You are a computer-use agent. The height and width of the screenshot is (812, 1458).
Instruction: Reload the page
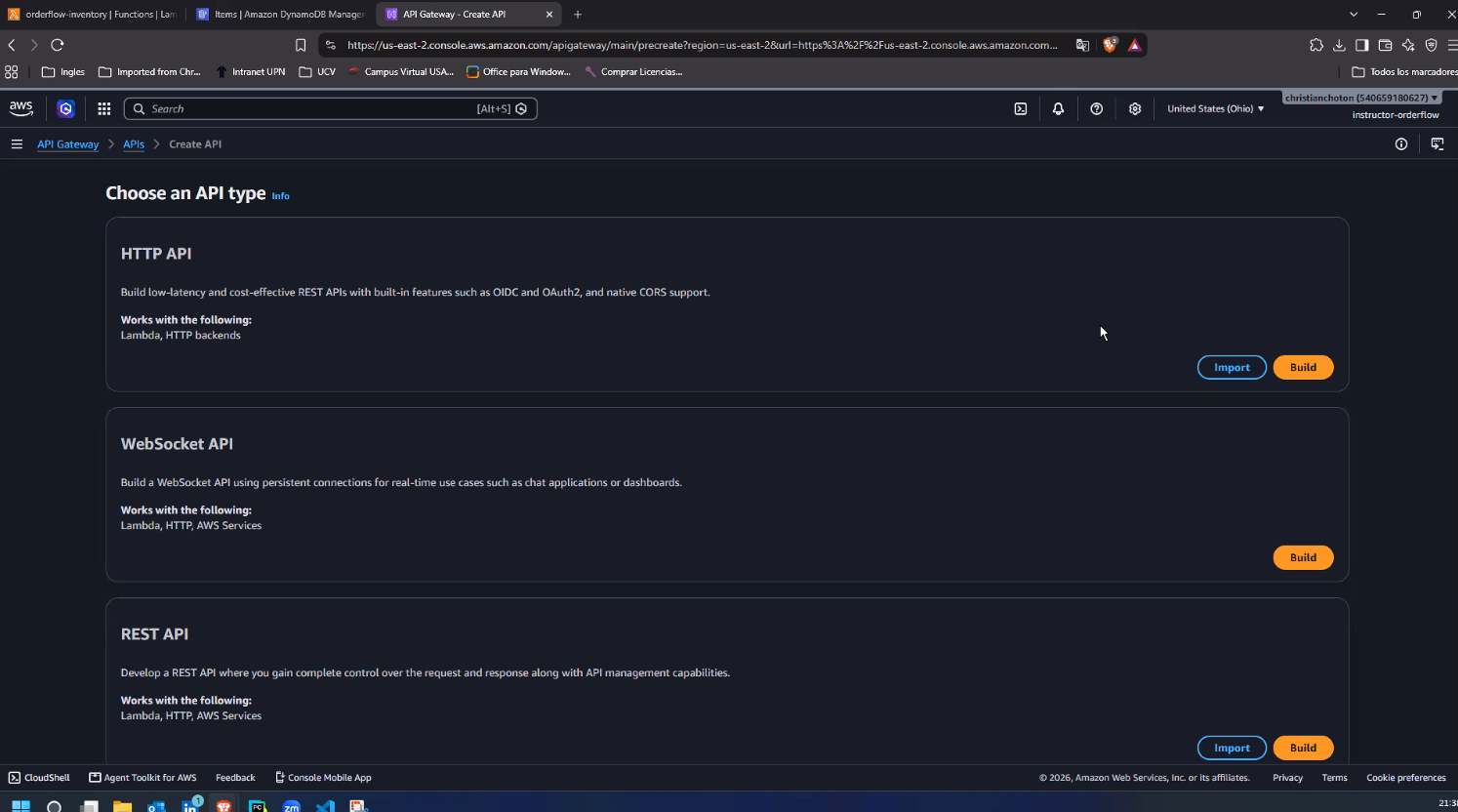coord(58,45)
